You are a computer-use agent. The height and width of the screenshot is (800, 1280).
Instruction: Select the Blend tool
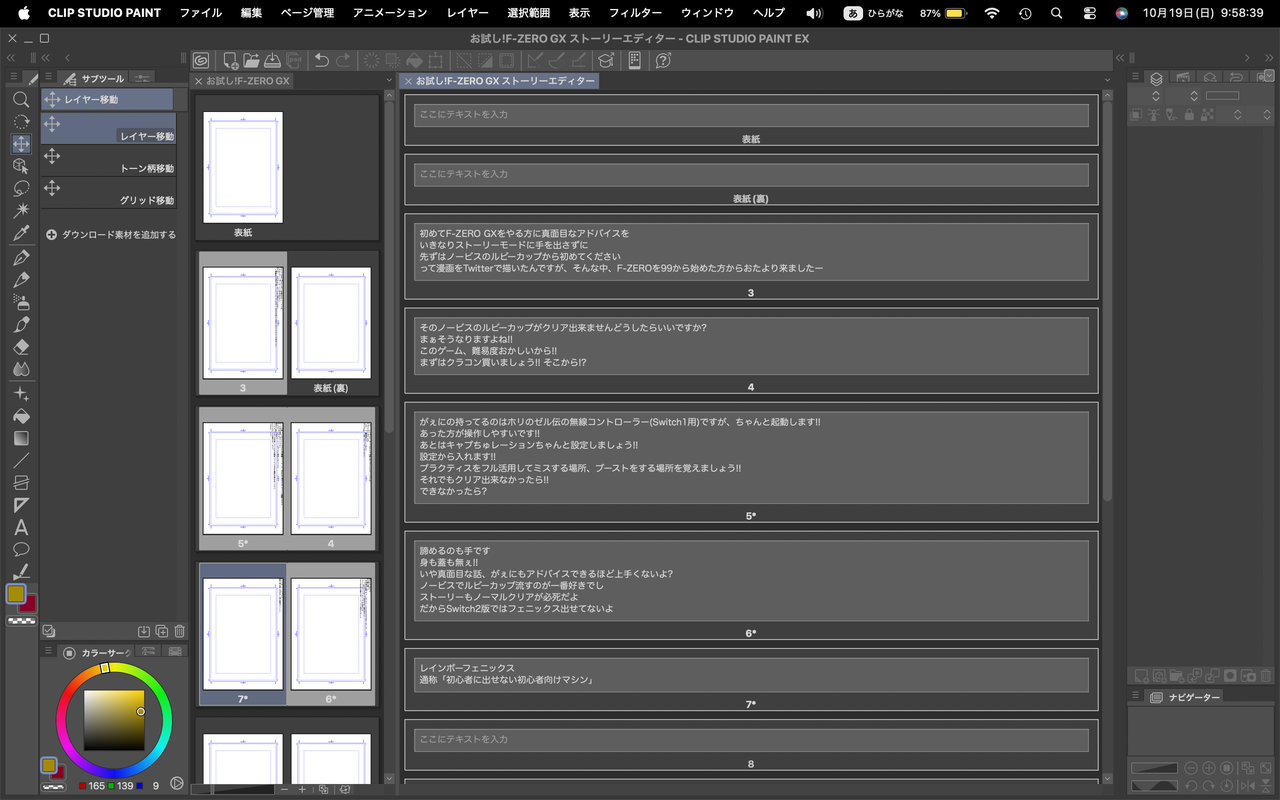point(21,368)
